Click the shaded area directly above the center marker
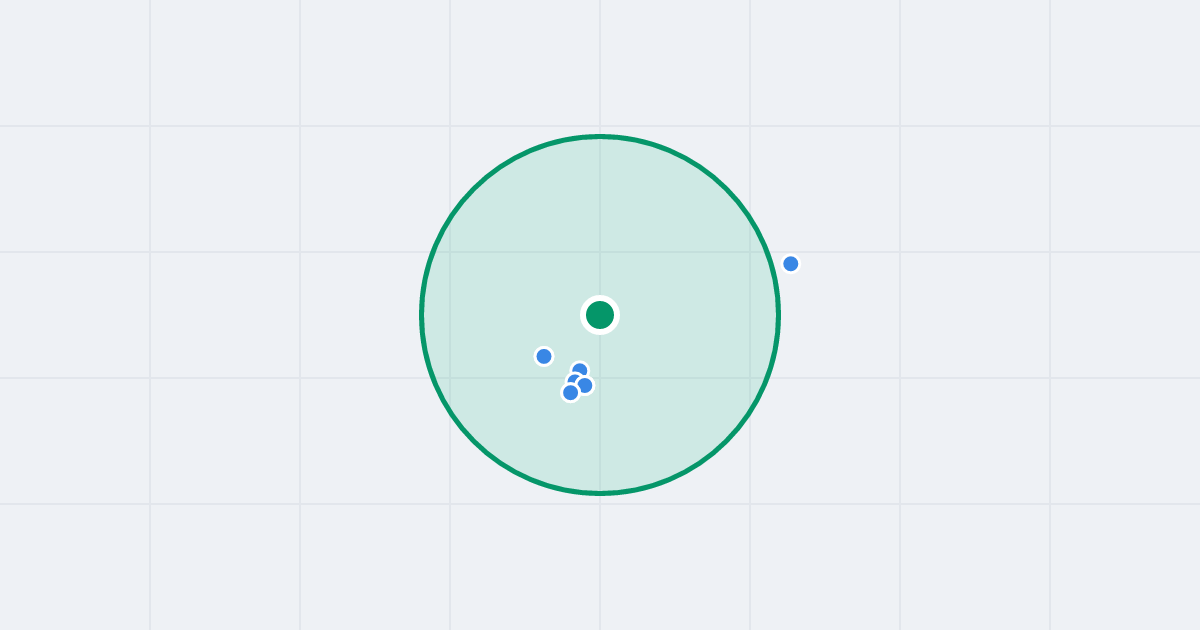1200x630 pixels. 600,220
